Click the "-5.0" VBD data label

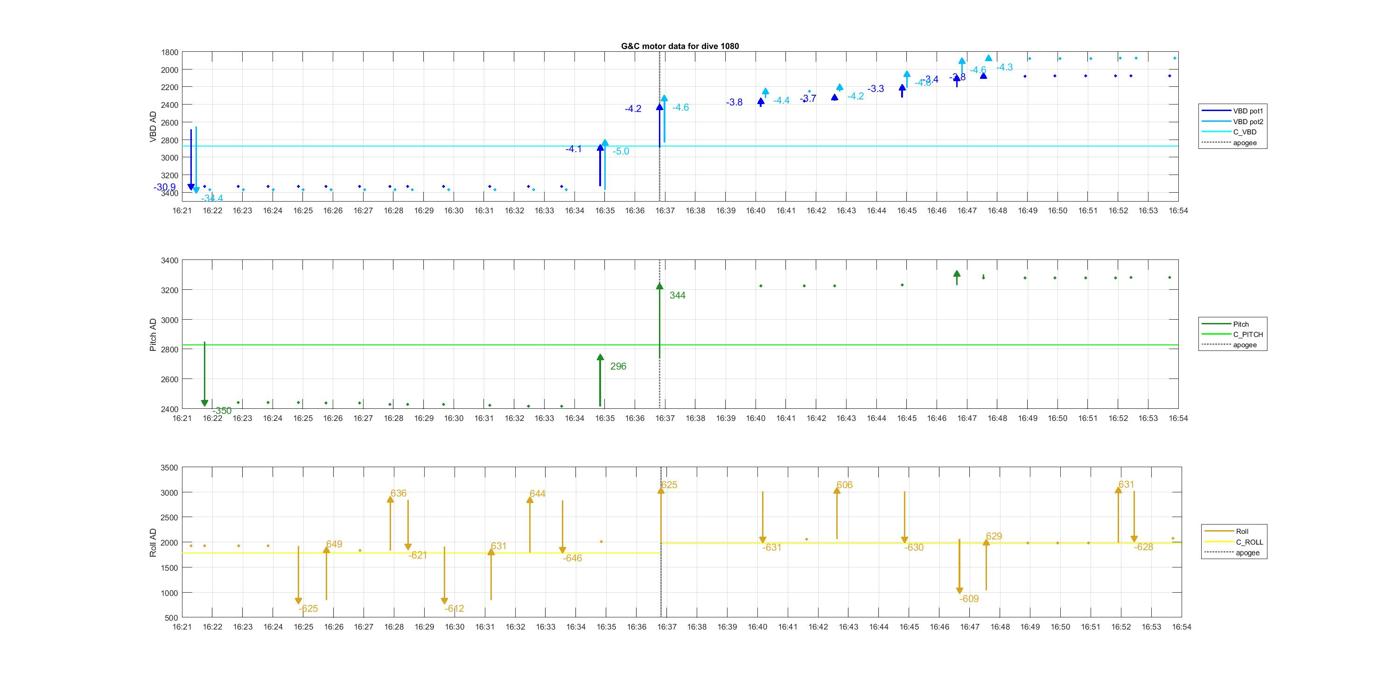click(621, 151)
